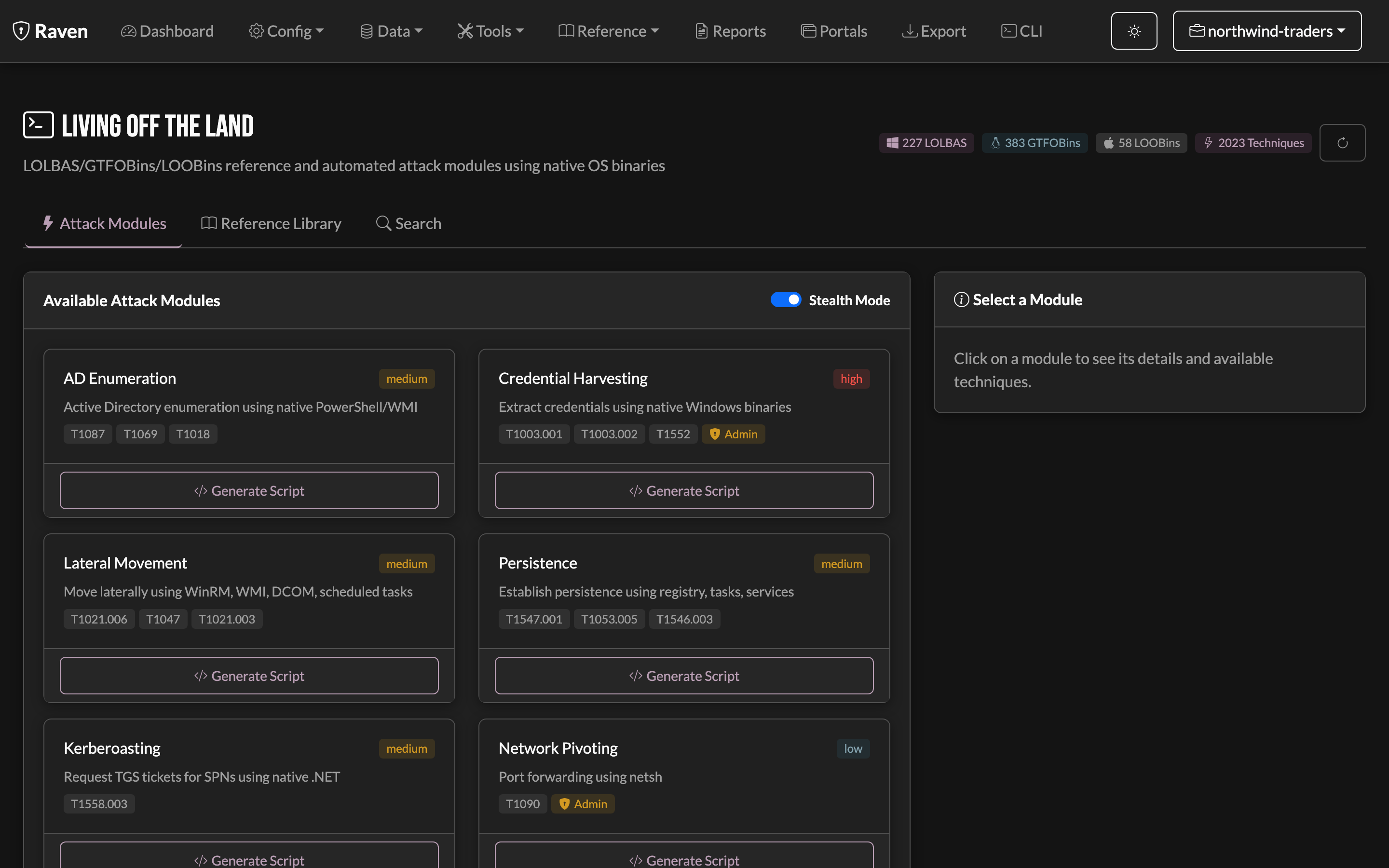Click the refresh icon button beside Techniques badge
Viewport: 1389px width, 868px height.
[x=1342, y=143]
